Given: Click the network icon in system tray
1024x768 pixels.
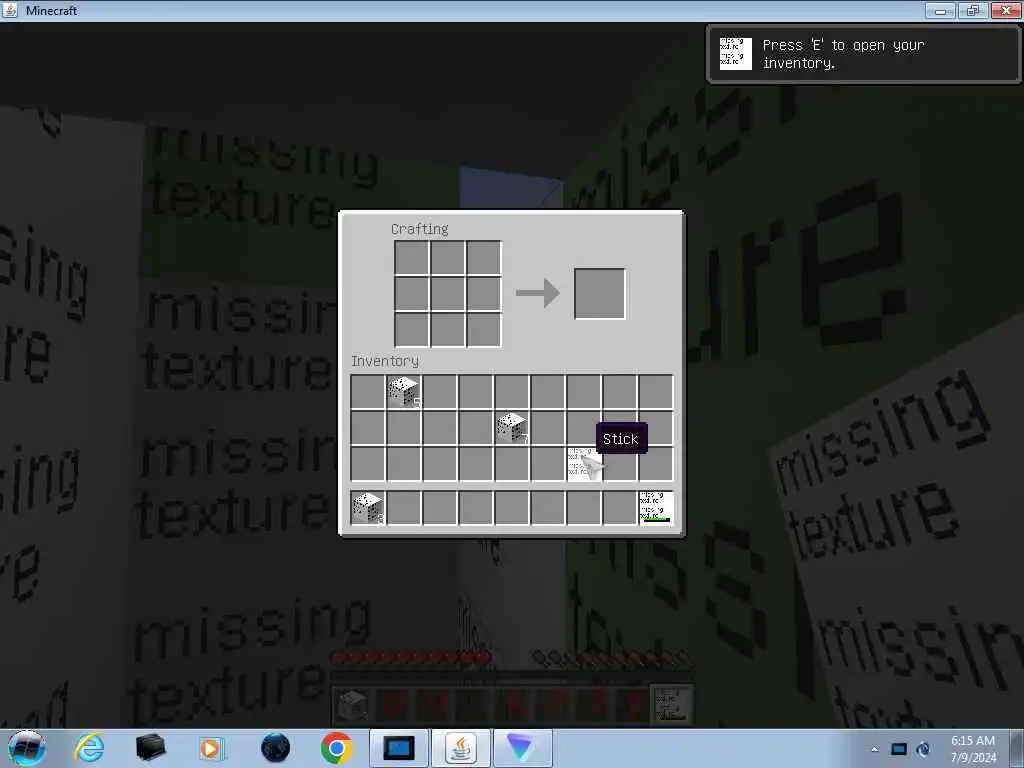Looking at the screenshot, I should coord(923,749).
